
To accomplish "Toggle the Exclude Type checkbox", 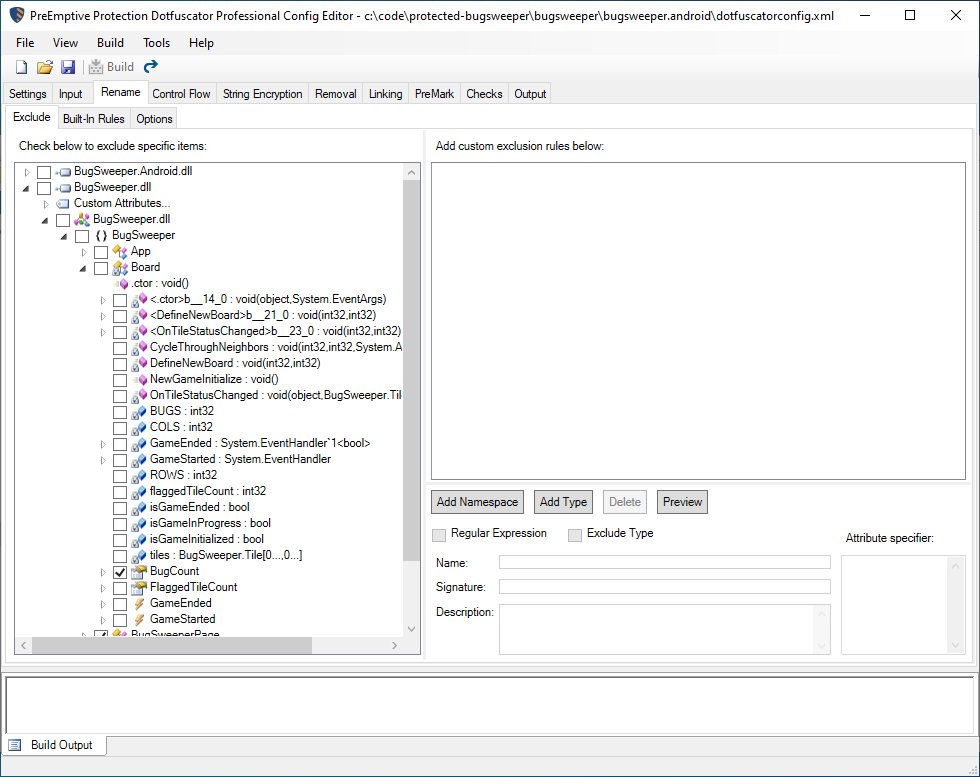I will pos(575,534).
